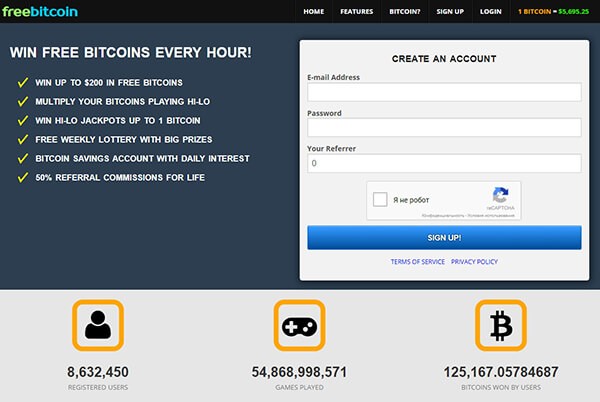Click the blue SIGN UP! button

[444, 238]
